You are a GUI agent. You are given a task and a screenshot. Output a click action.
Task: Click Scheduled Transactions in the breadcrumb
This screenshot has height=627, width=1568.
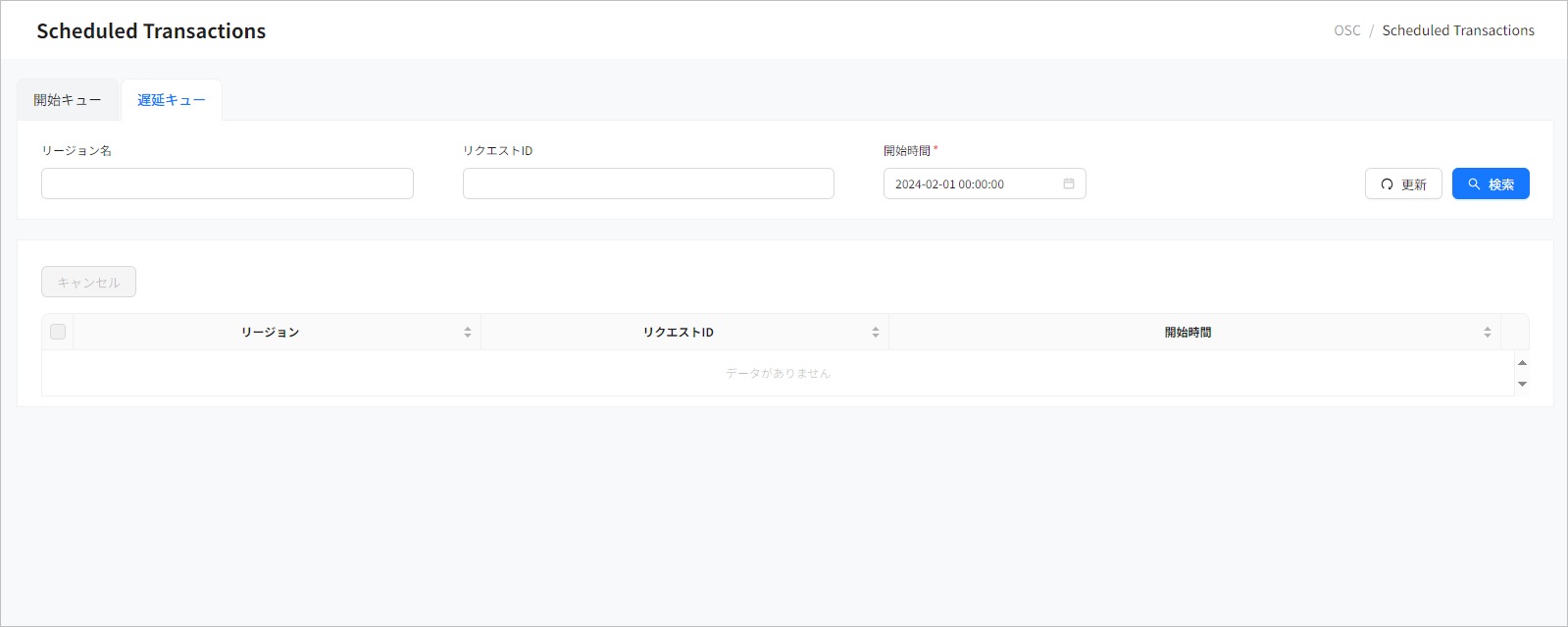coord(1457,30)
